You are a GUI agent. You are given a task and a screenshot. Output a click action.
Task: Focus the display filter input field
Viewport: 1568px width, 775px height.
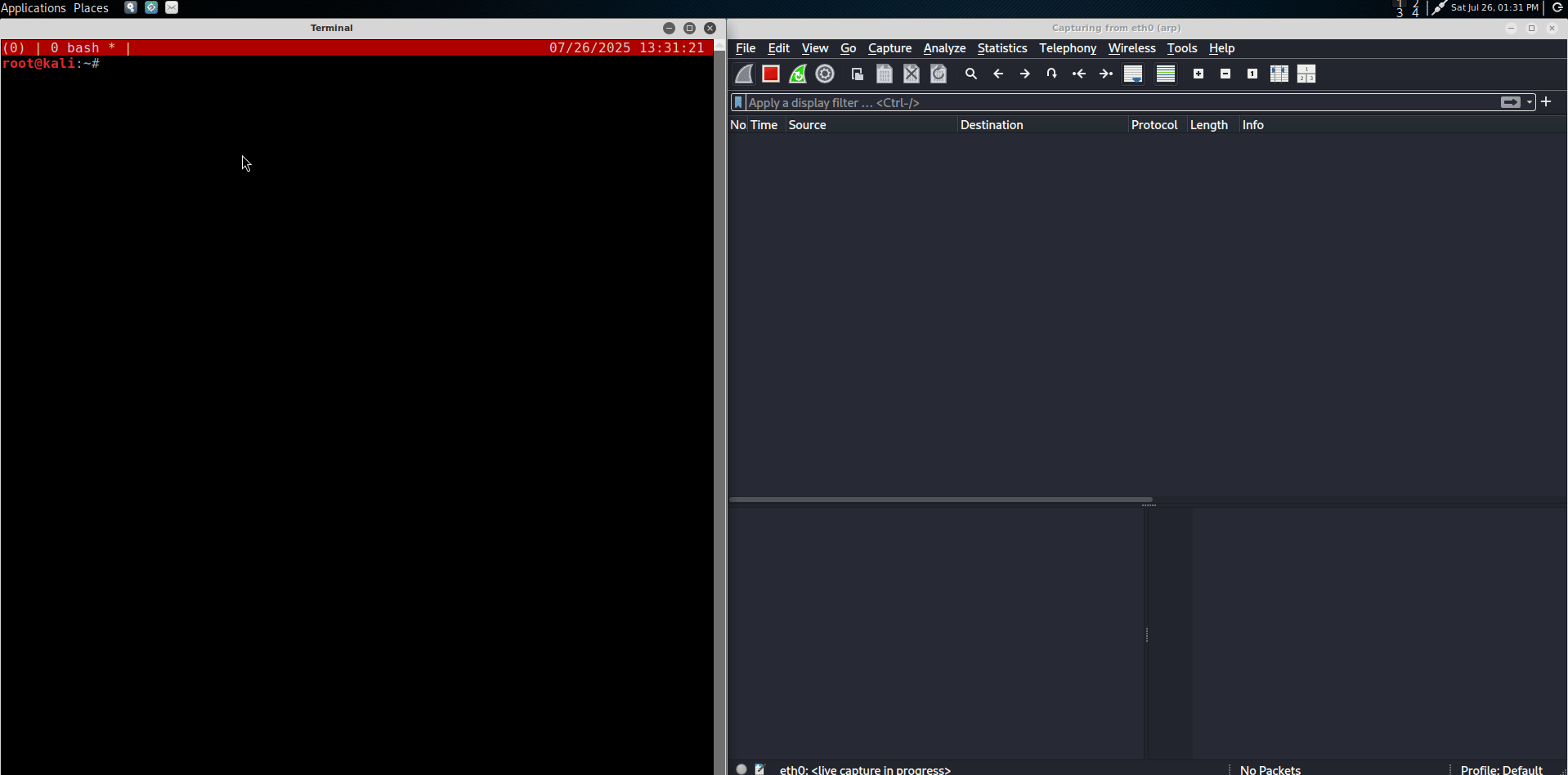(1120, 102)
